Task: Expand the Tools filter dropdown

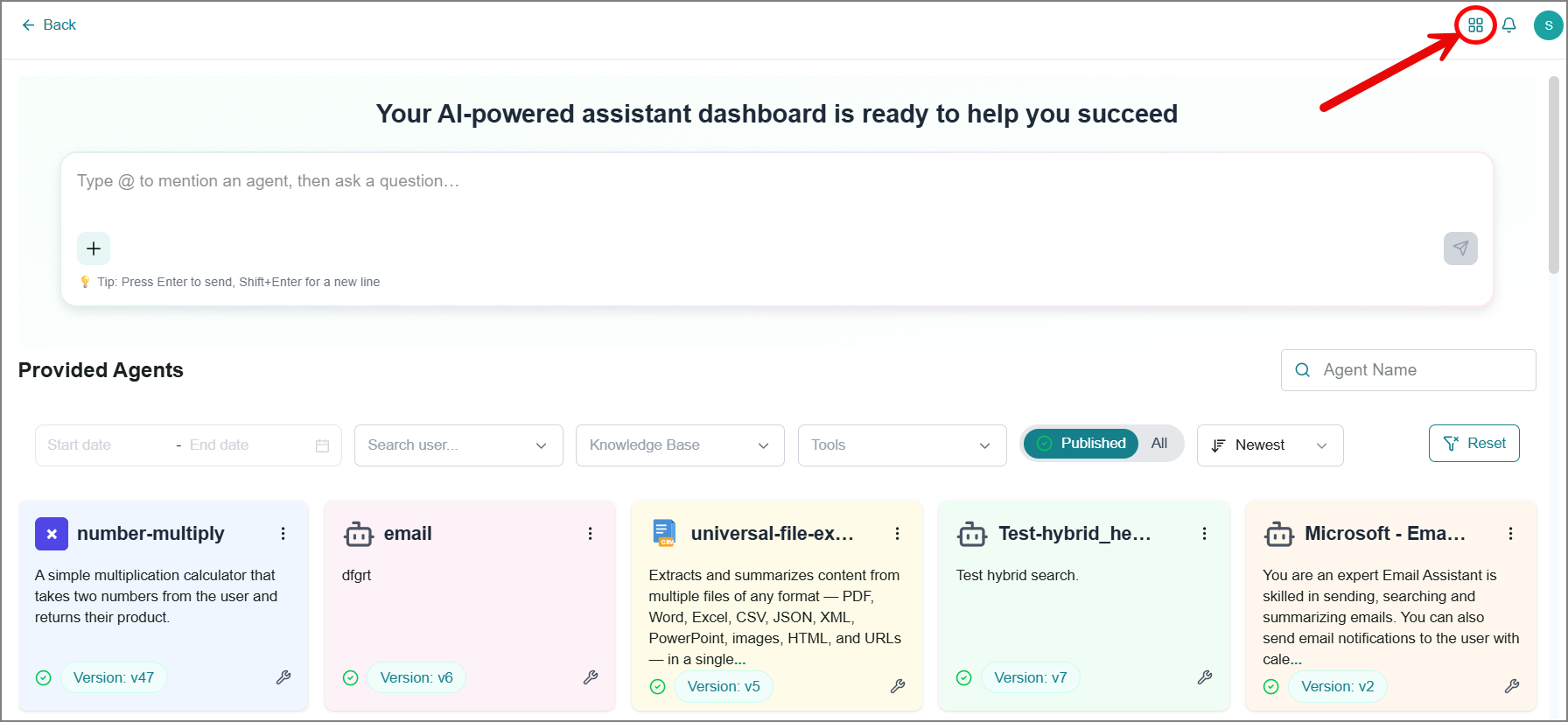Action: (902, 445)
